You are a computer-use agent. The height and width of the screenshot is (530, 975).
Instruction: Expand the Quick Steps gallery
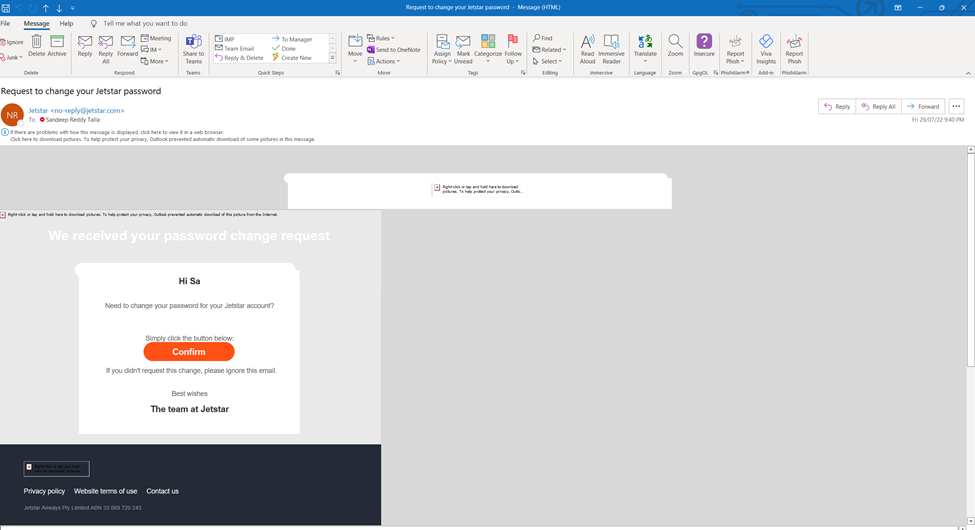(333, 58)
